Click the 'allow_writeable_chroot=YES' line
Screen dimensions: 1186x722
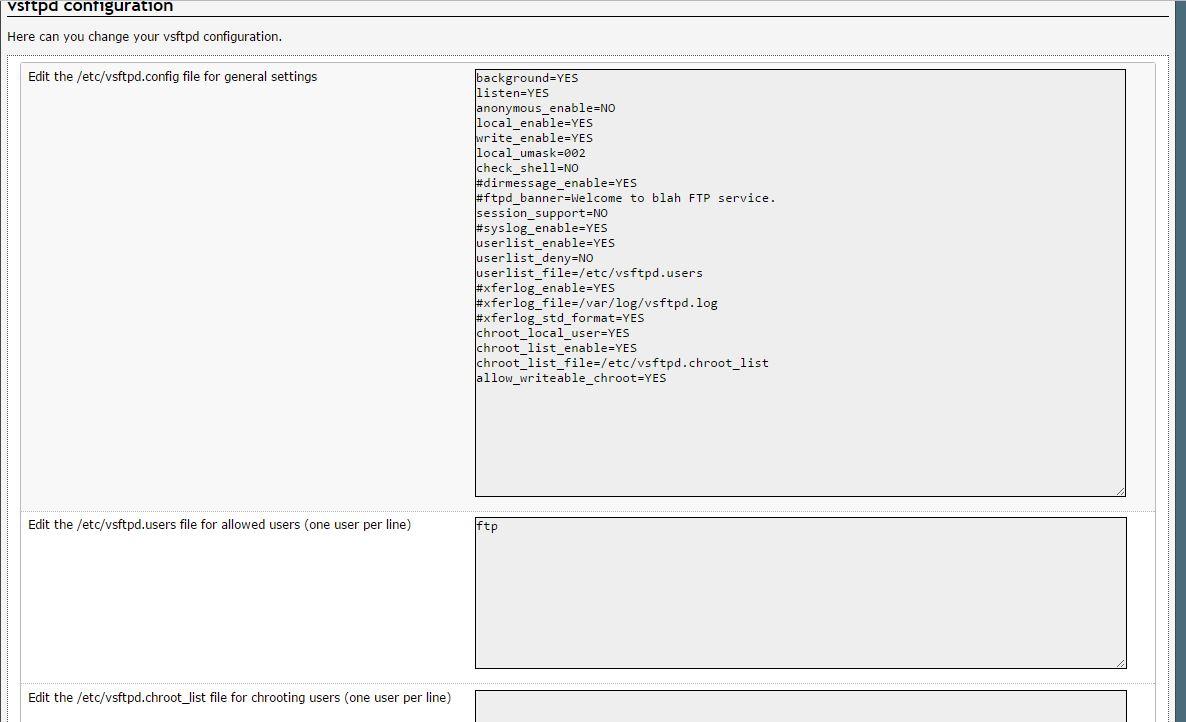tap(572, 378)
